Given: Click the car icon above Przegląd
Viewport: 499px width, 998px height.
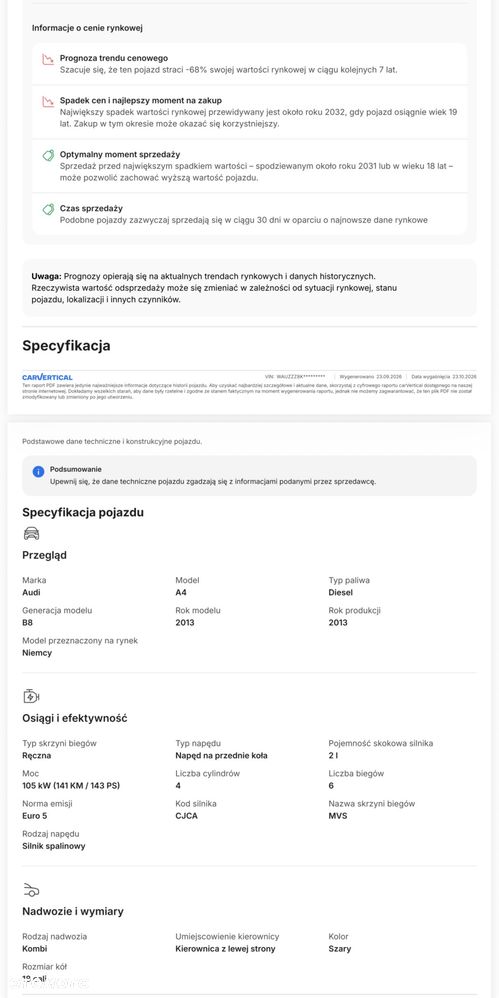Looking at the screenshot, I should (31, 533).
